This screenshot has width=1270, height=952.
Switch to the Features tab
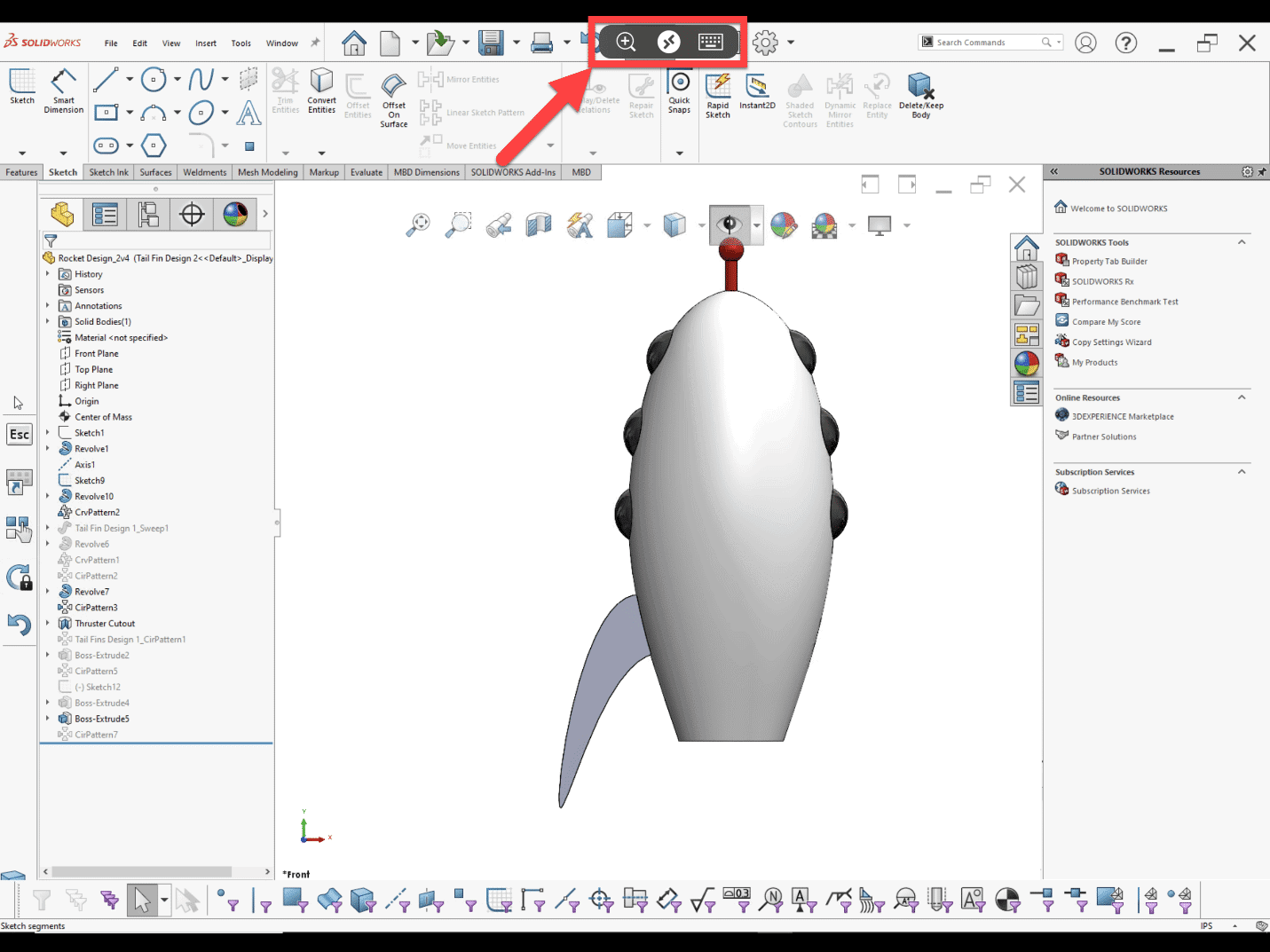21,172
